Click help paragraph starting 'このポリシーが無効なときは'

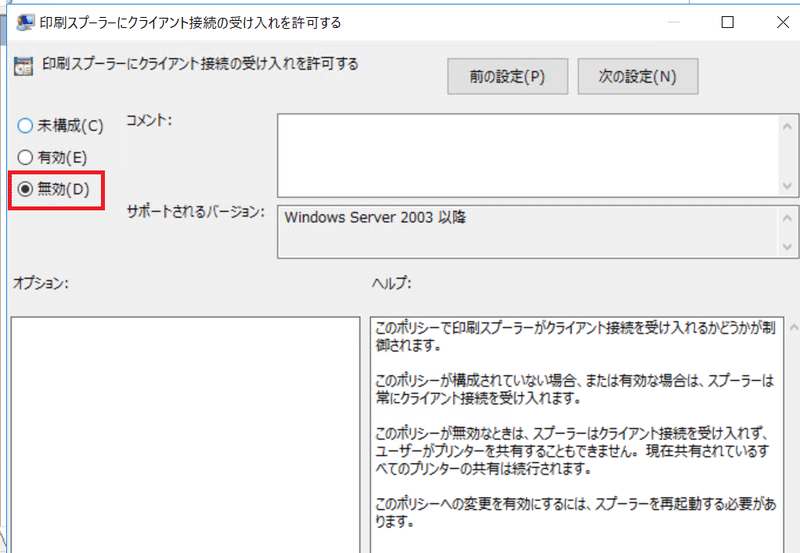point(572,450)
